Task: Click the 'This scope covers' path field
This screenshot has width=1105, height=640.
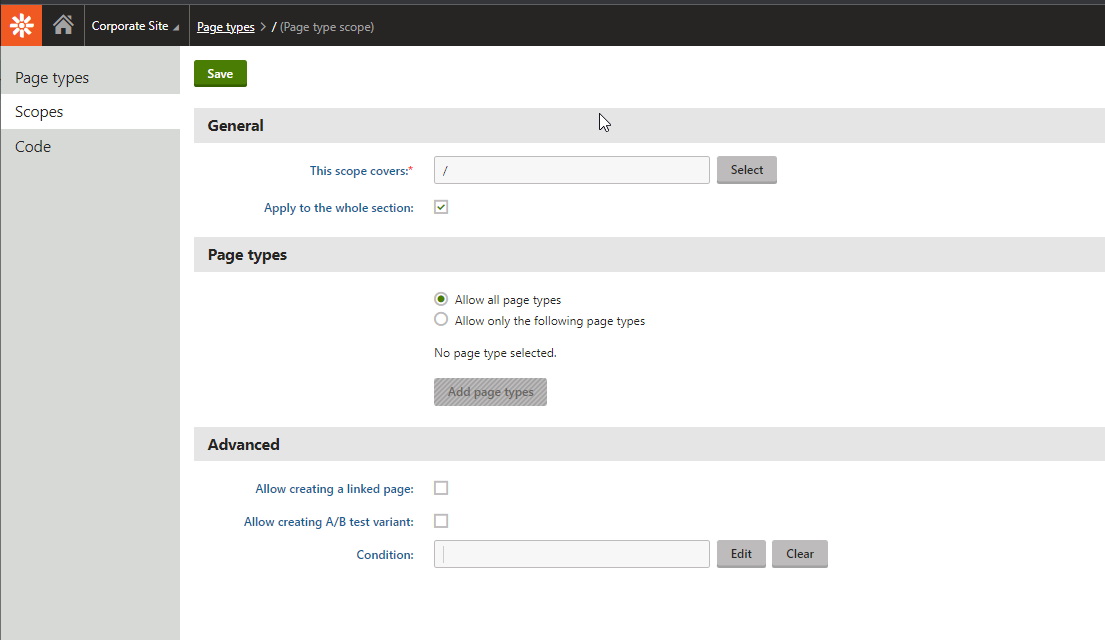Action: (571, 170)
